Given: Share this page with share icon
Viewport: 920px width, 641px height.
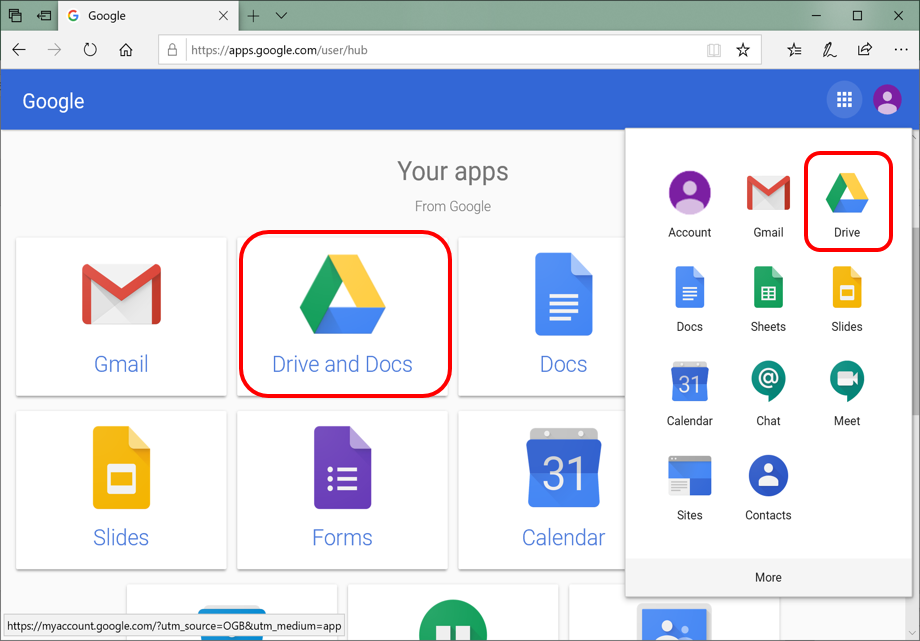Looking at the screenshot, I should (x=865, y=50).
